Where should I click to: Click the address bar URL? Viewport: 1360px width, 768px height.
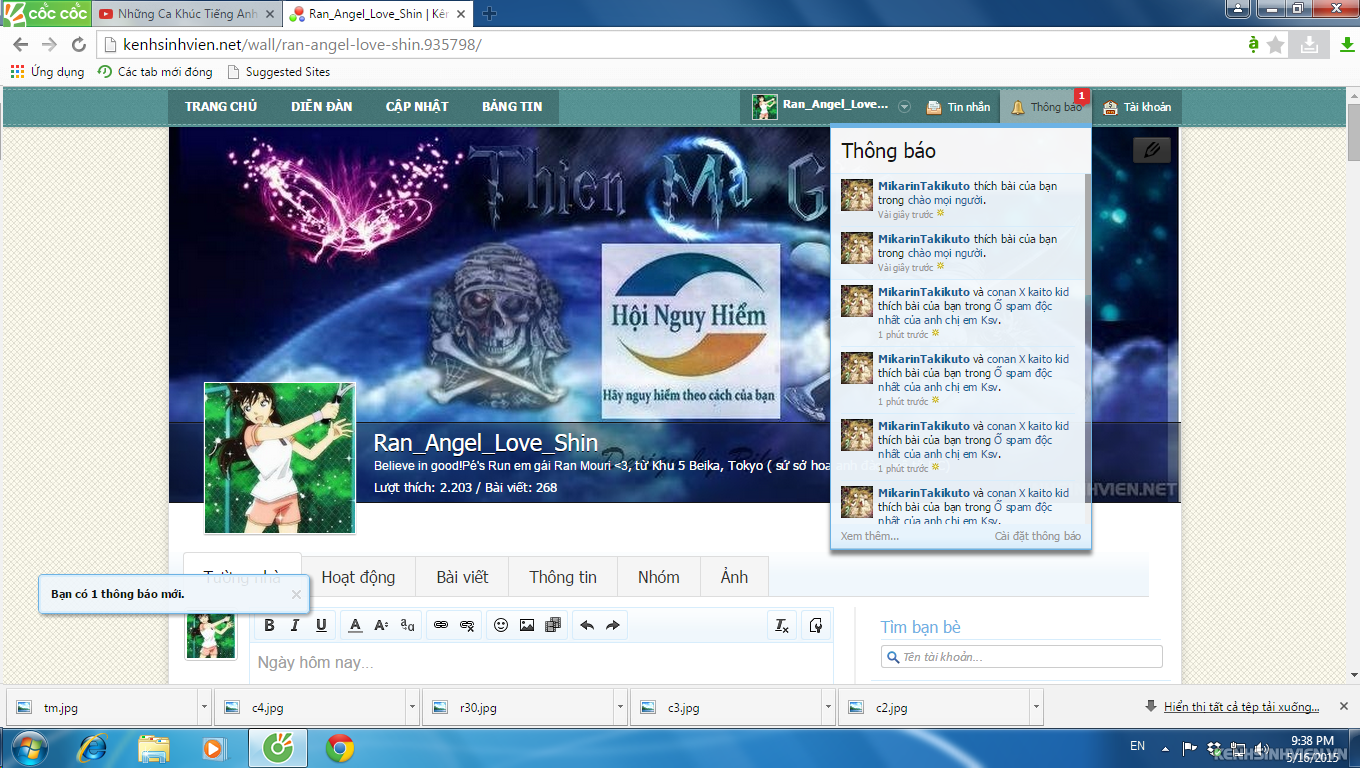[301, 45]
